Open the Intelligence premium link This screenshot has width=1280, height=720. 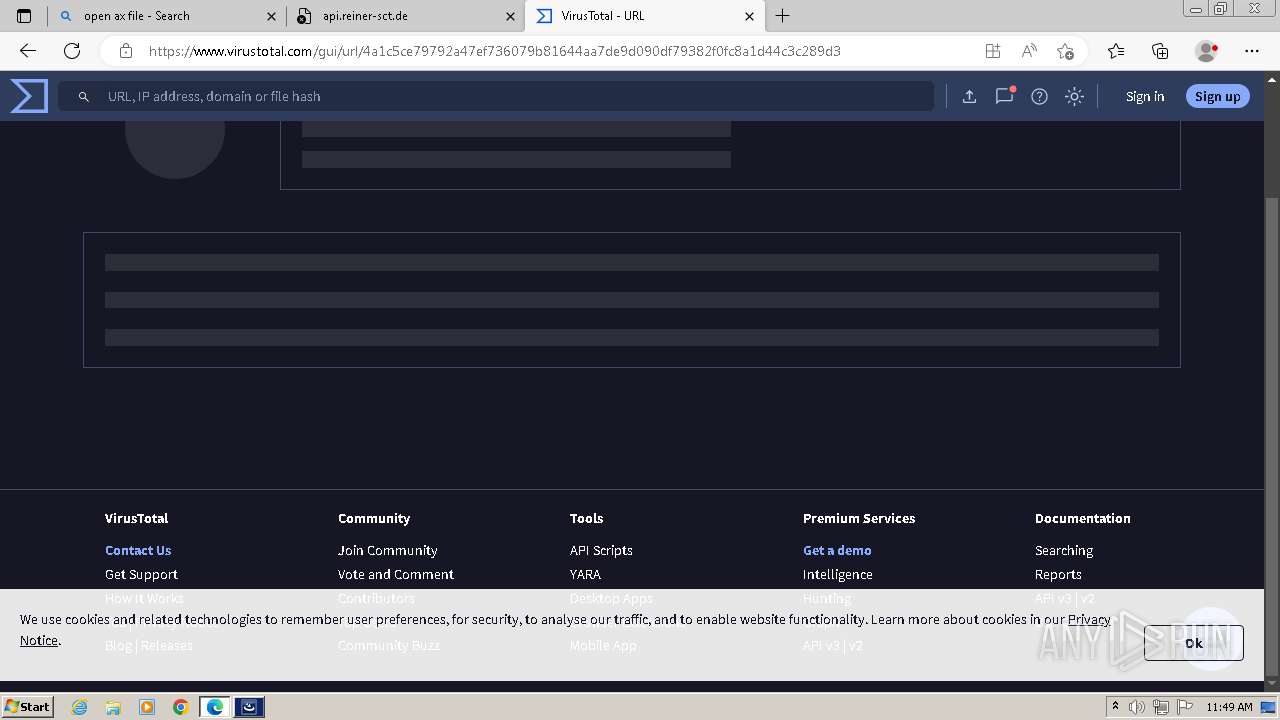[x=837, y=574]
